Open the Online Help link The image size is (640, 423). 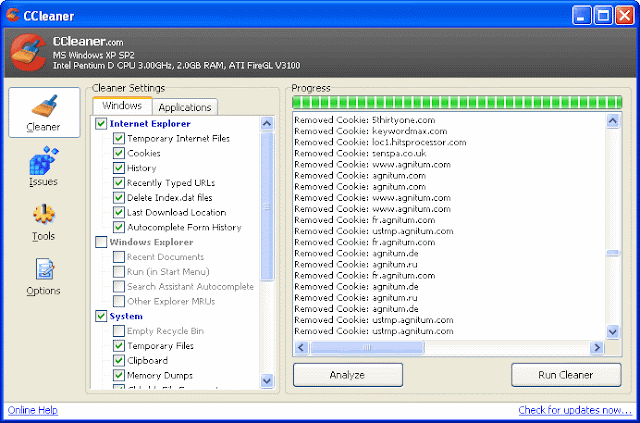33,410
